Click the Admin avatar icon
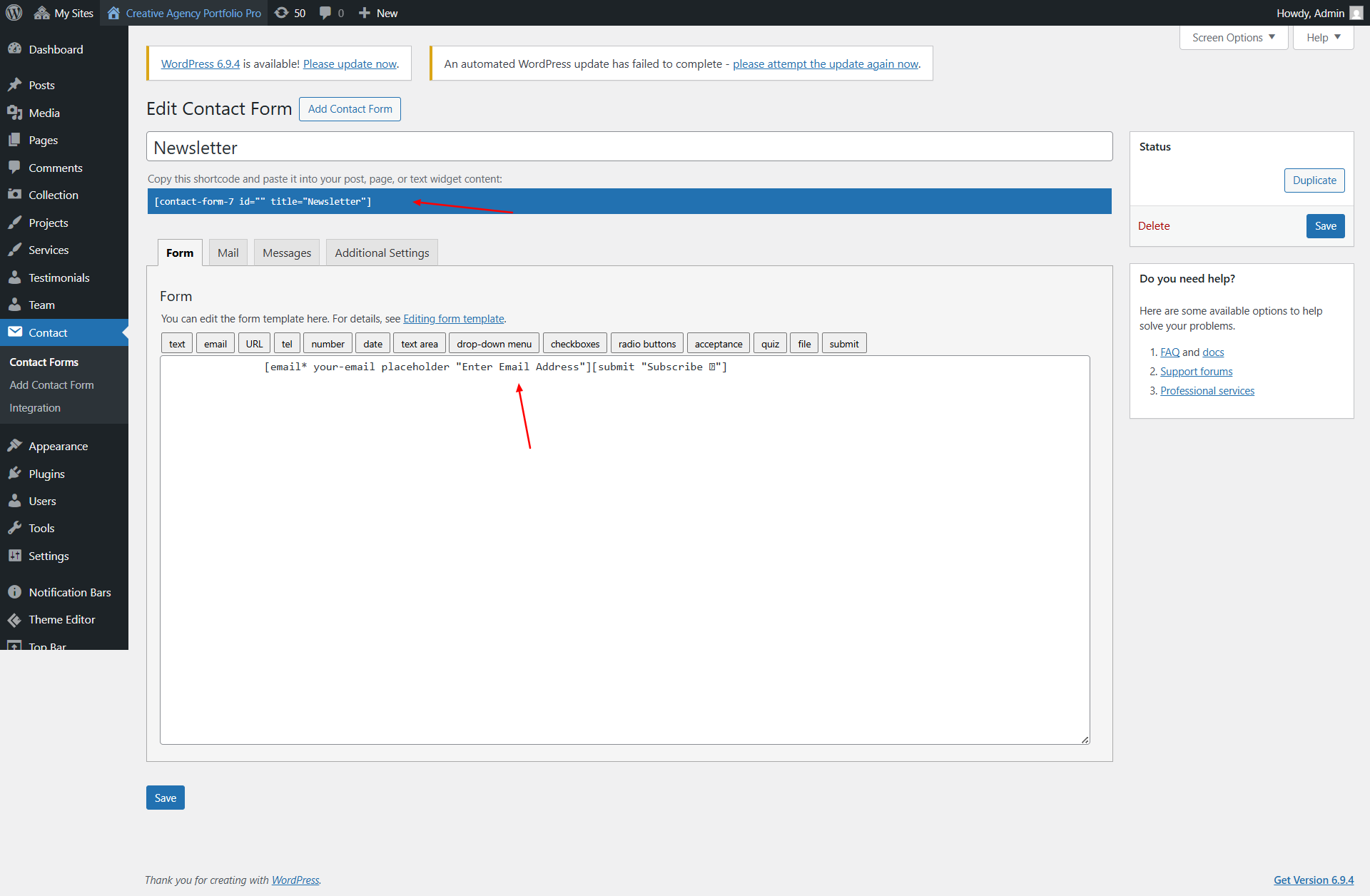The height and width of the screenshot is (896, 1370). click(x=1356, y=13)
